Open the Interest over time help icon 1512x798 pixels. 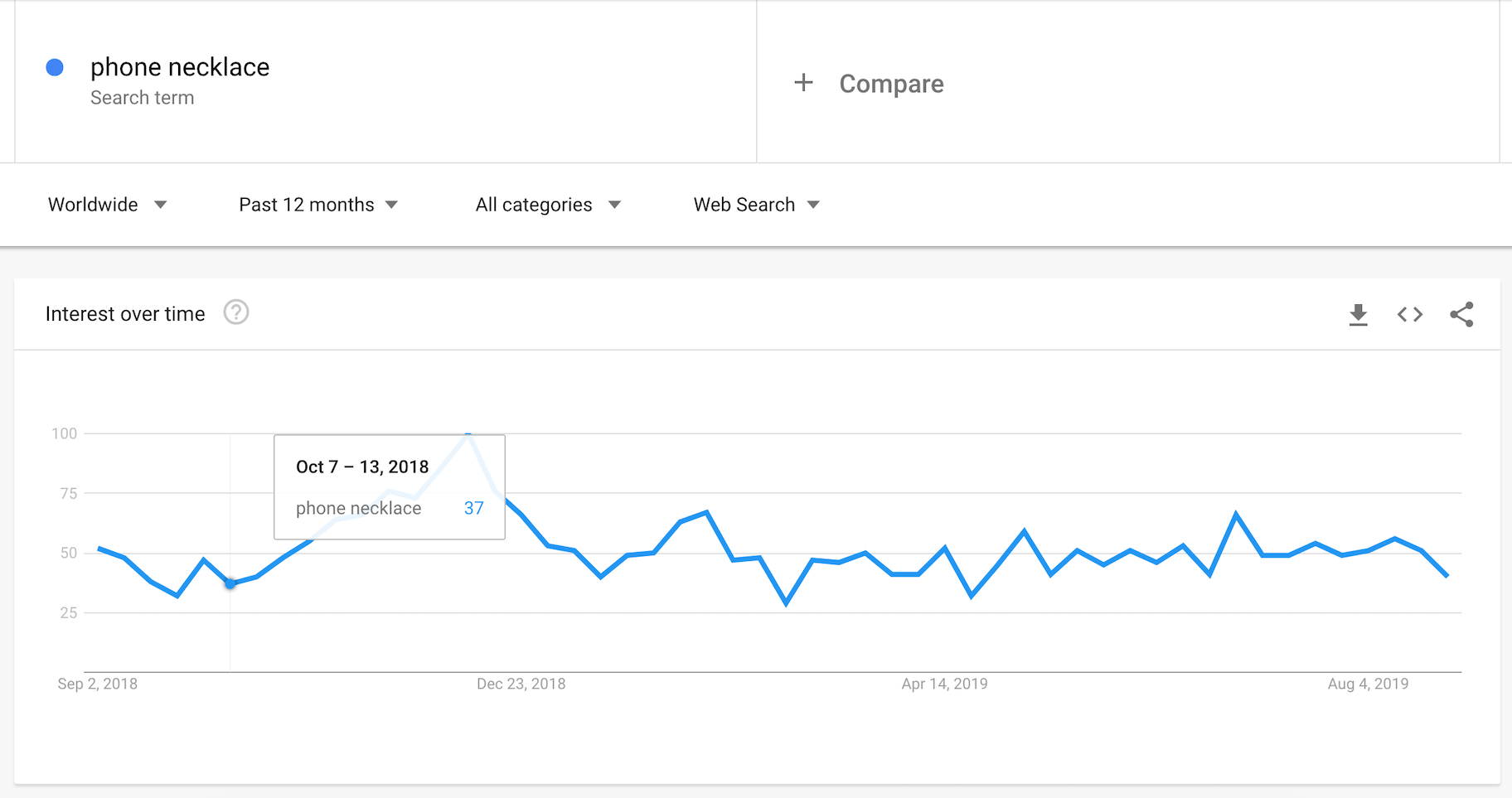click(236, 312)
